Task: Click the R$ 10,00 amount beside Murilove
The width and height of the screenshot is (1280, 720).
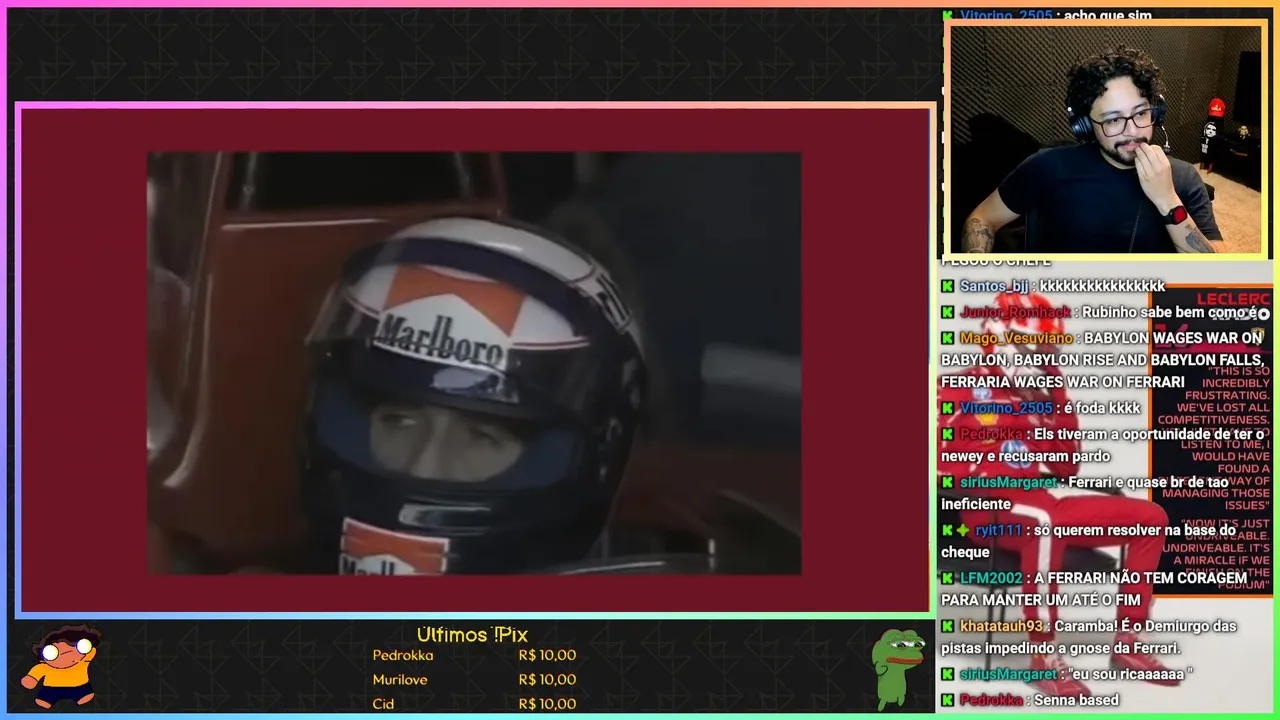Action: 547,680
